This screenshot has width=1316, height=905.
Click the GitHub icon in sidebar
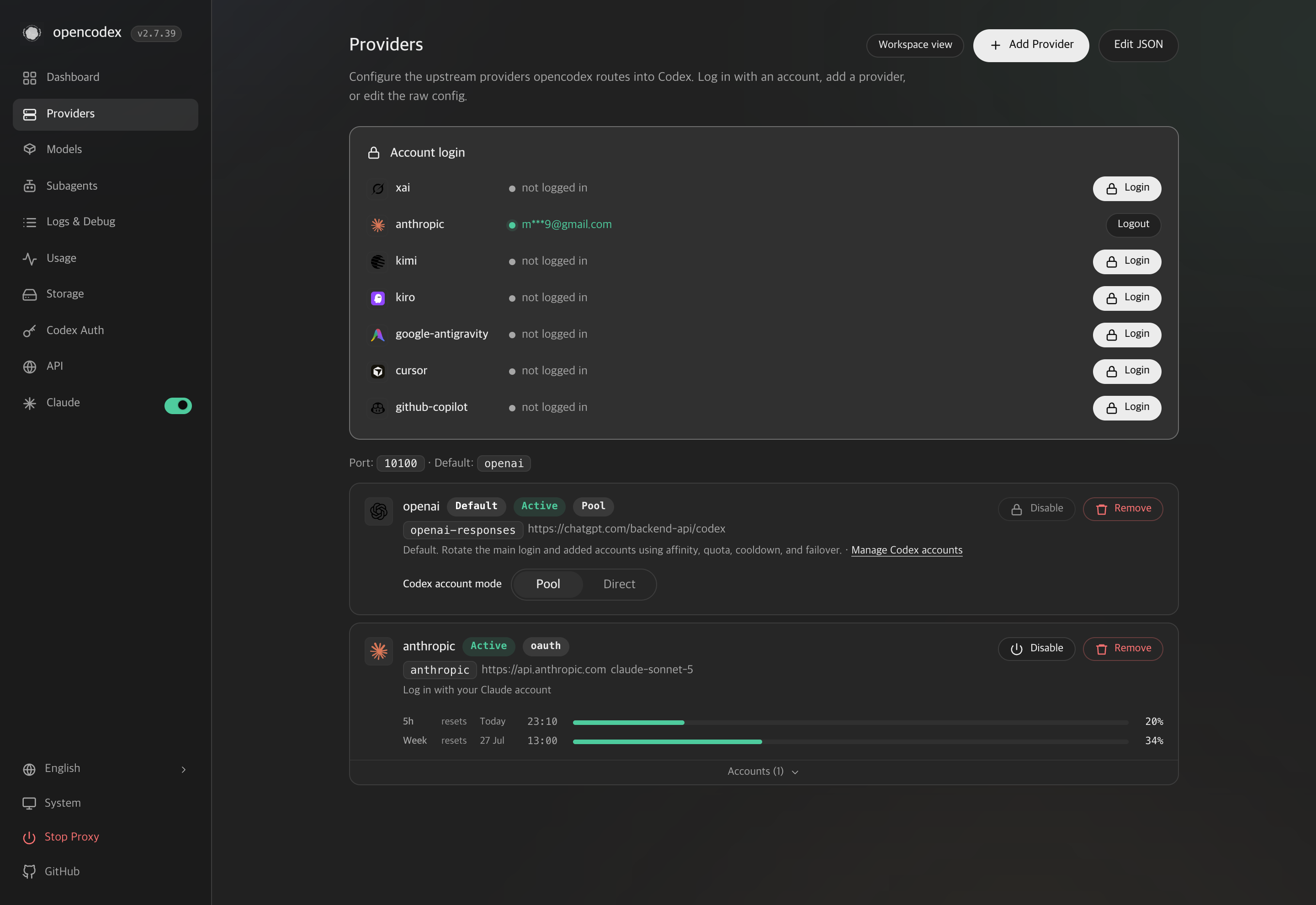pos(29,872)
